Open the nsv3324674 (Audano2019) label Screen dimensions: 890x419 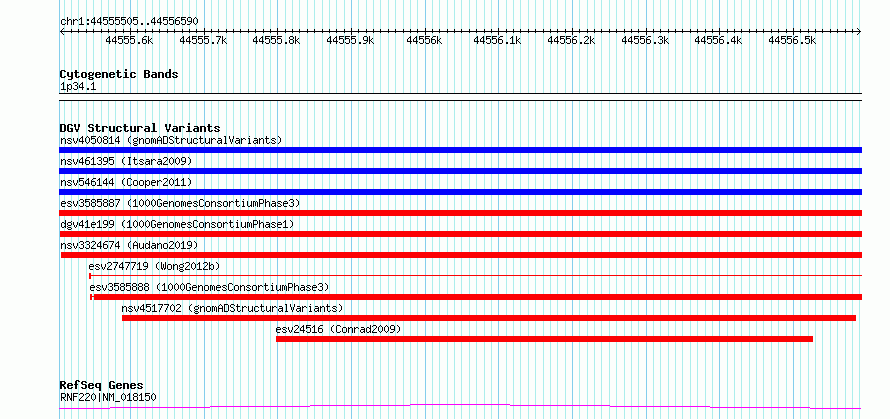[x=129, y=245]
